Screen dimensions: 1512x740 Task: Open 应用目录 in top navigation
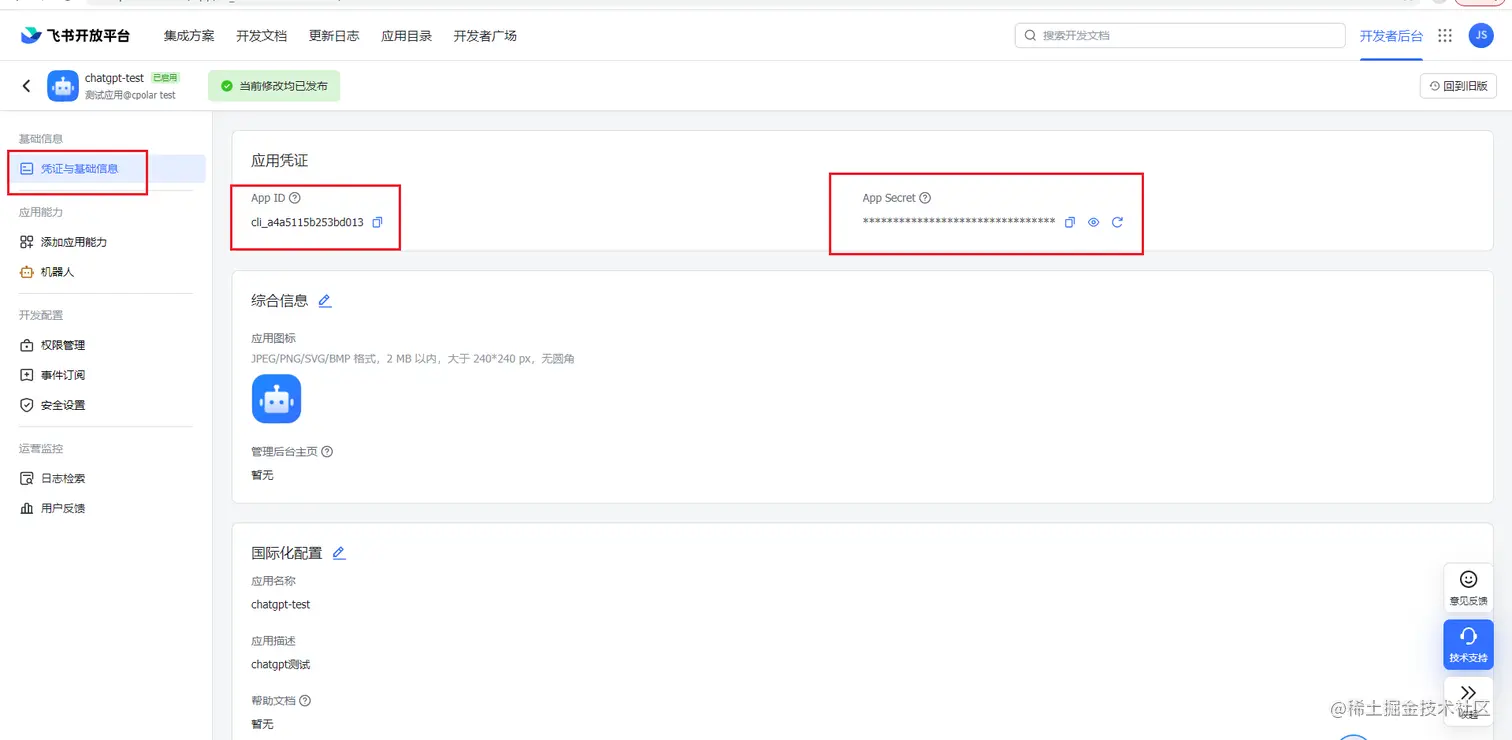[406, 36]
